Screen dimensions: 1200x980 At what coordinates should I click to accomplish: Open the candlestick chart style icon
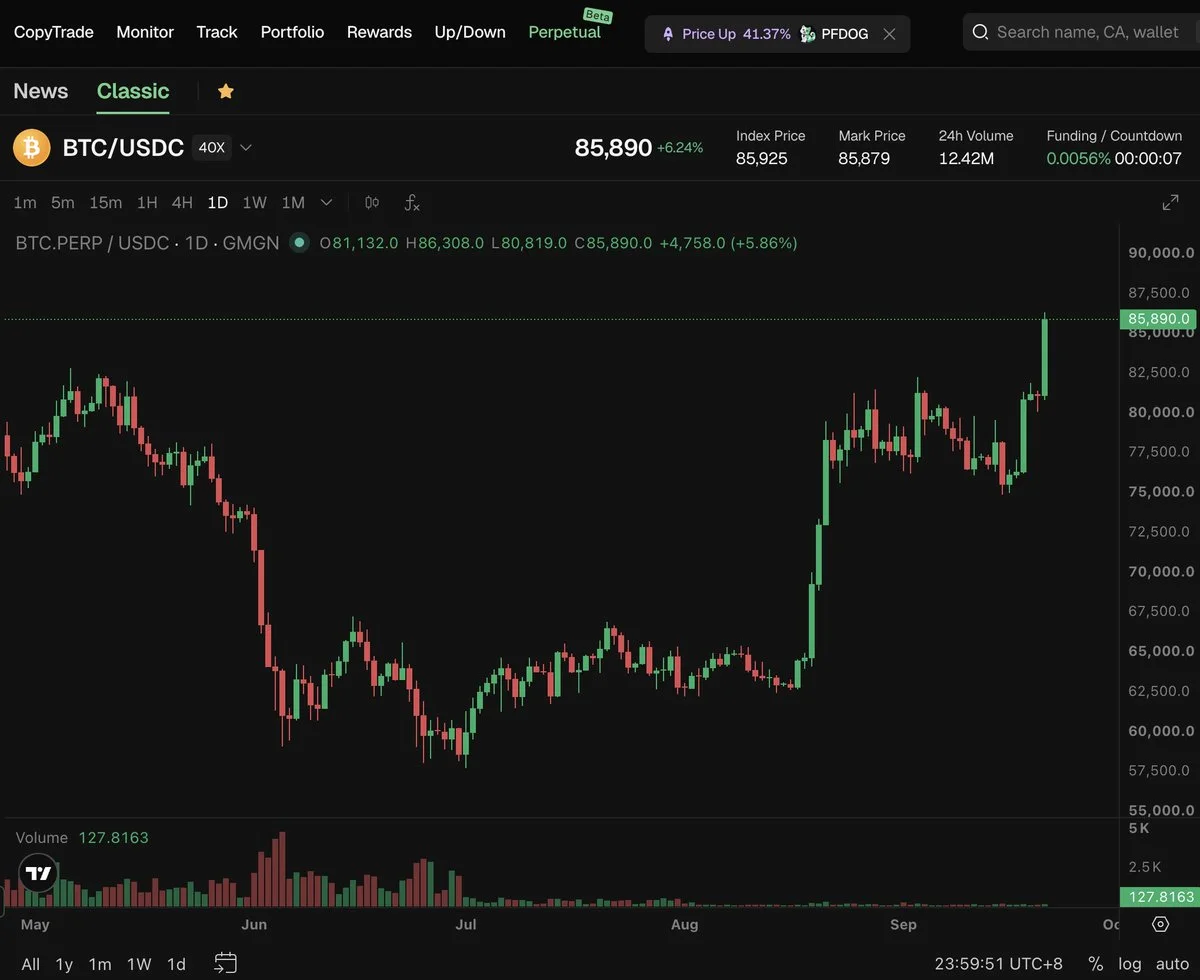tap(372, 203)
